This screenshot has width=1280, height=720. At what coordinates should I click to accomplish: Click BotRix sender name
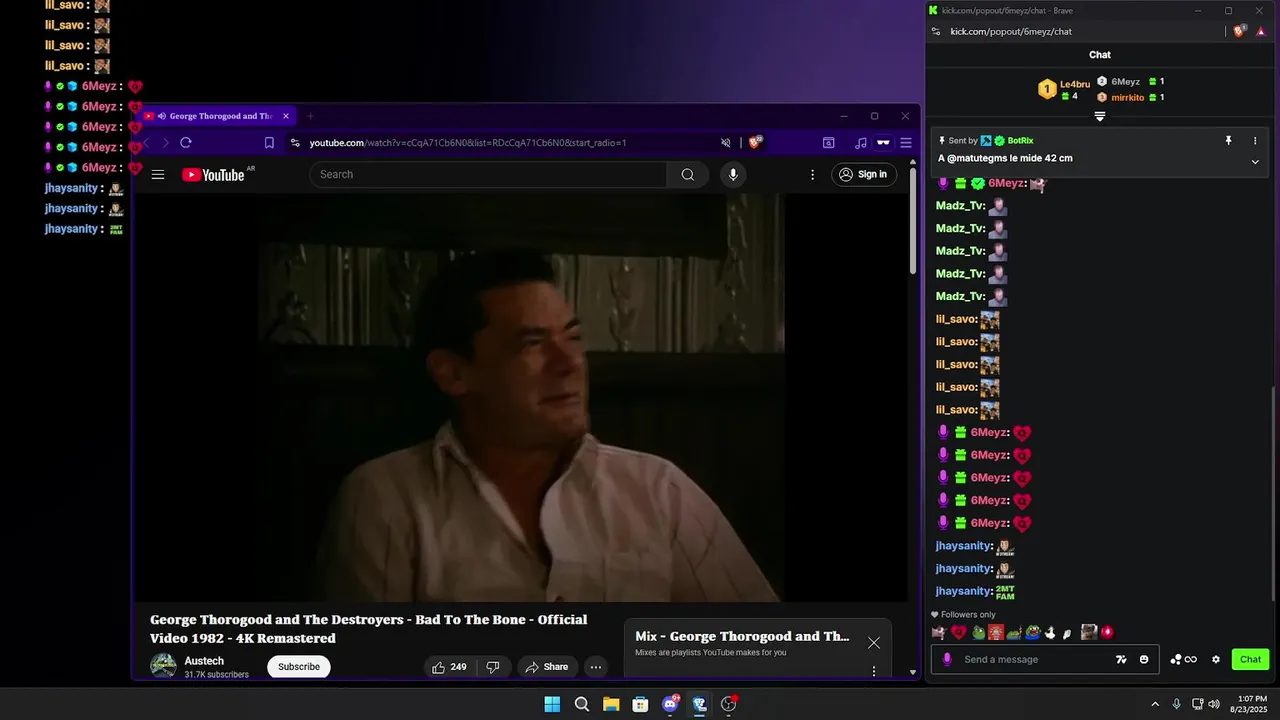(1020, 141)
